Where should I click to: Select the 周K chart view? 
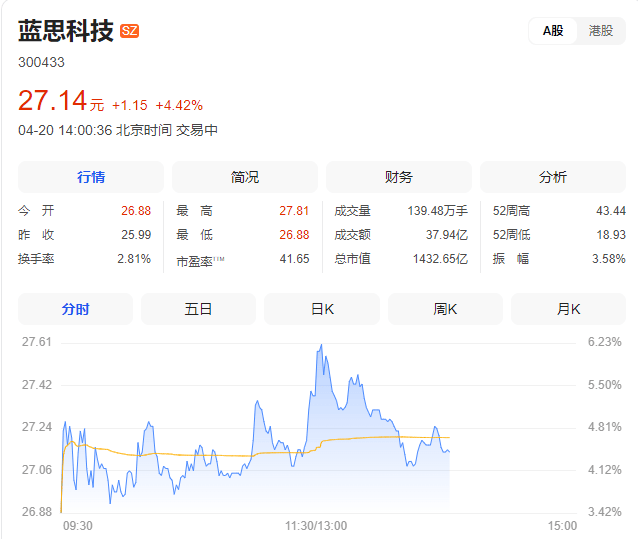[x=445, y=309]
